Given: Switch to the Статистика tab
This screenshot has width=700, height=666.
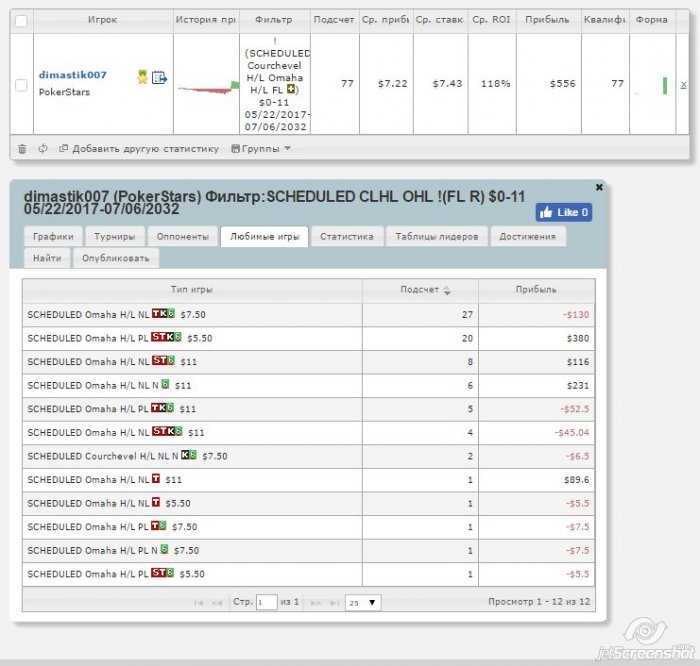Looking at the screenshot, I should tap(347, 237).
